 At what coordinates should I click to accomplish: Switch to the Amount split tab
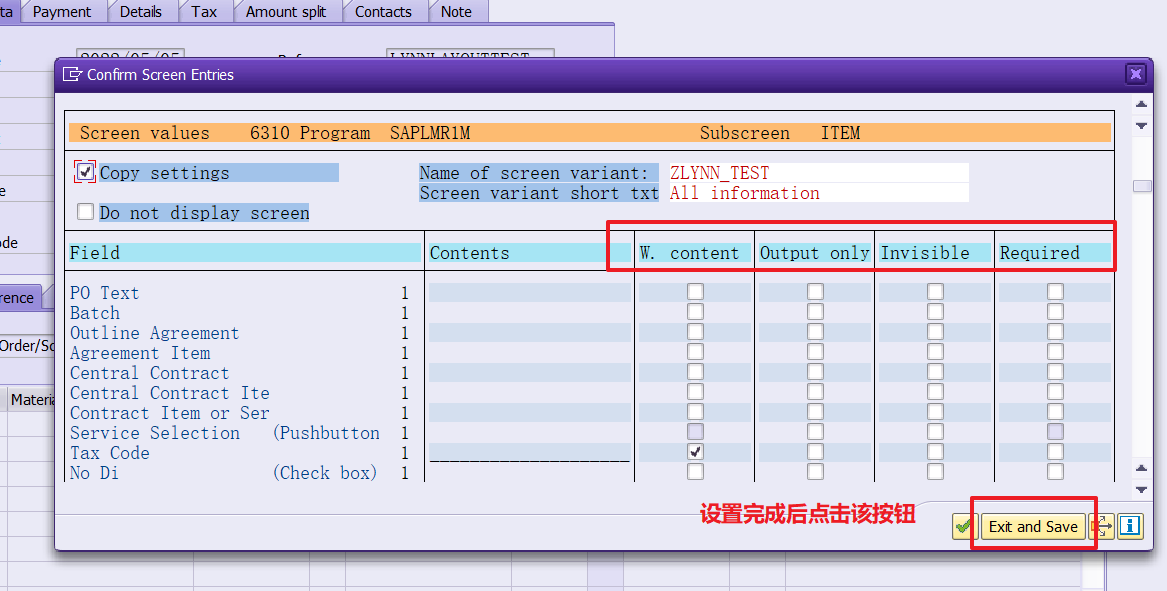tap(288, 11)
